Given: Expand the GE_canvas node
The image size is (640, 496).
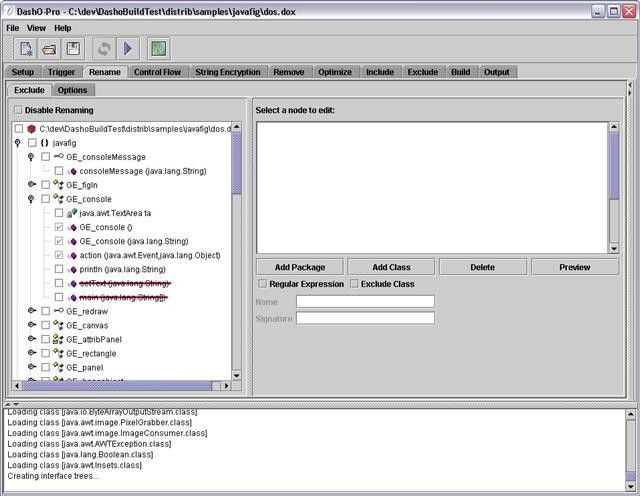Looking at the screenshot, I should pyautogui.click(x=31, y=325).
